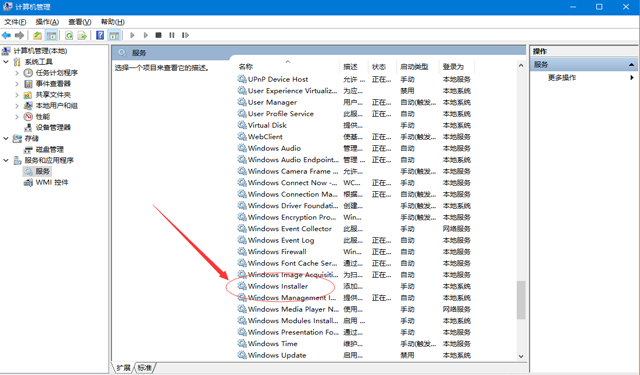Viewport: 640px width, 375px height.
Task: Expand the 任务计划程序 node chevron
Action: coord(17,73)
